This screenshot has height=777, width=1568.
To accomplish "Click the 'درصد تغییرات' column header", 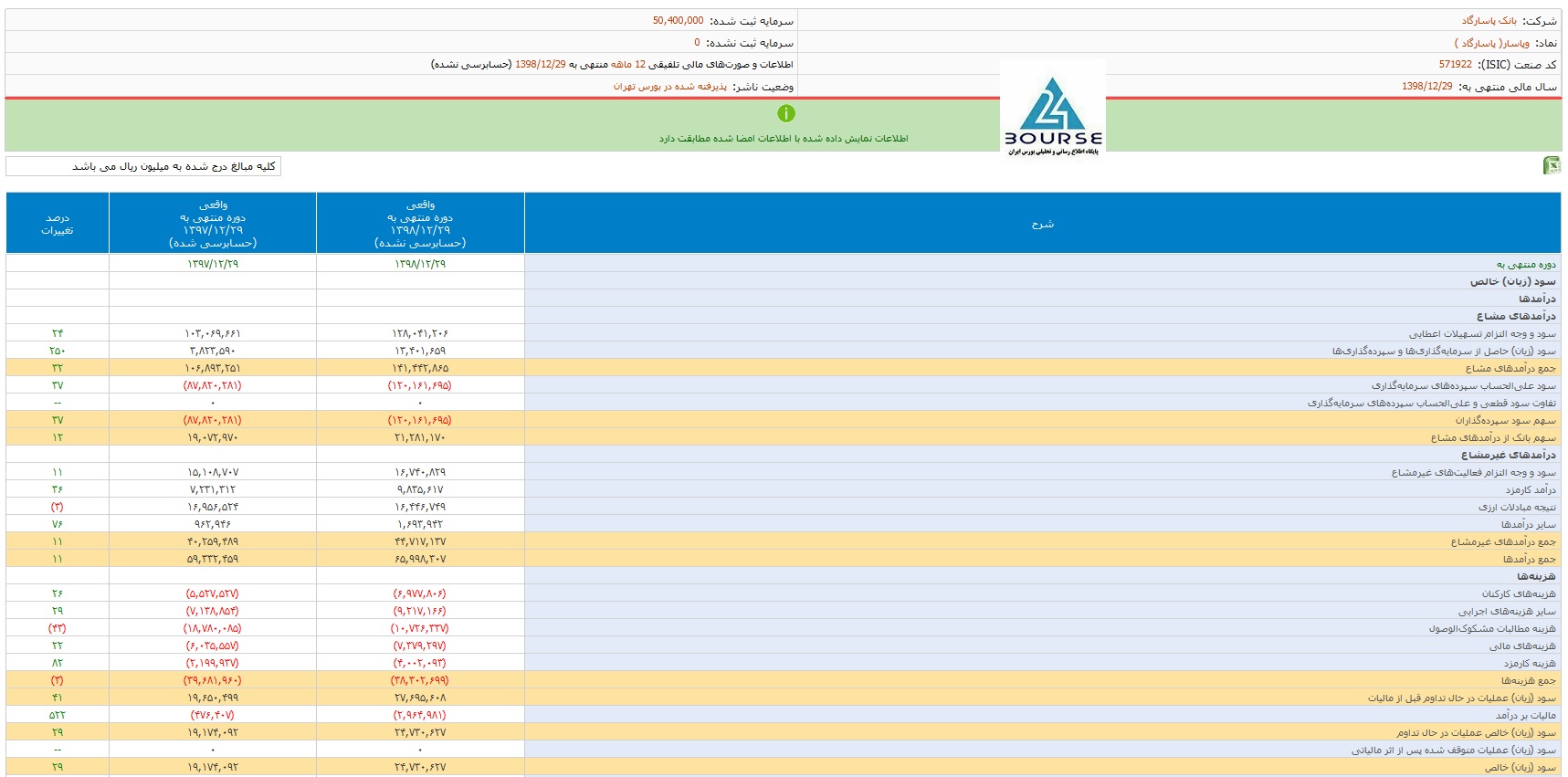I will (x=58, y=224).
